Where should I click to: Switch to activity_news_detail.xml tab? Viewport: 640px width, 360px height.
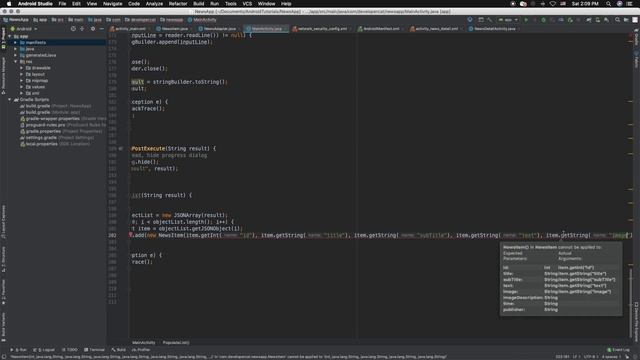click(x=436, y=29)
